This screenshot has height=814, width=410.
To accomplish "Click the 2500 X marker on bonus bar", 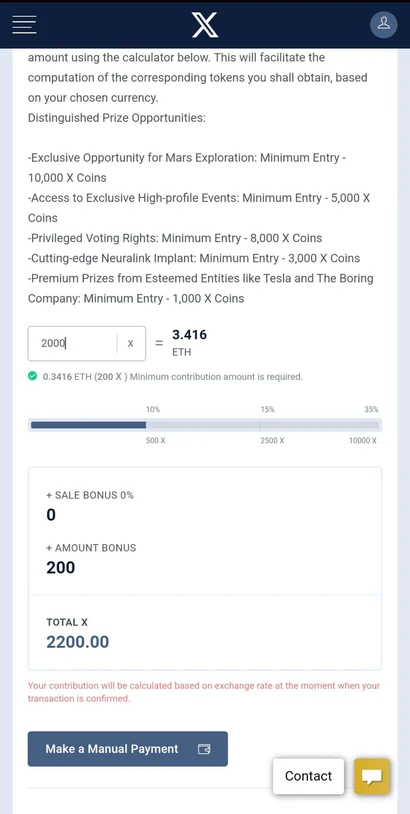I will pyautogui.click(x=272, y=441).
